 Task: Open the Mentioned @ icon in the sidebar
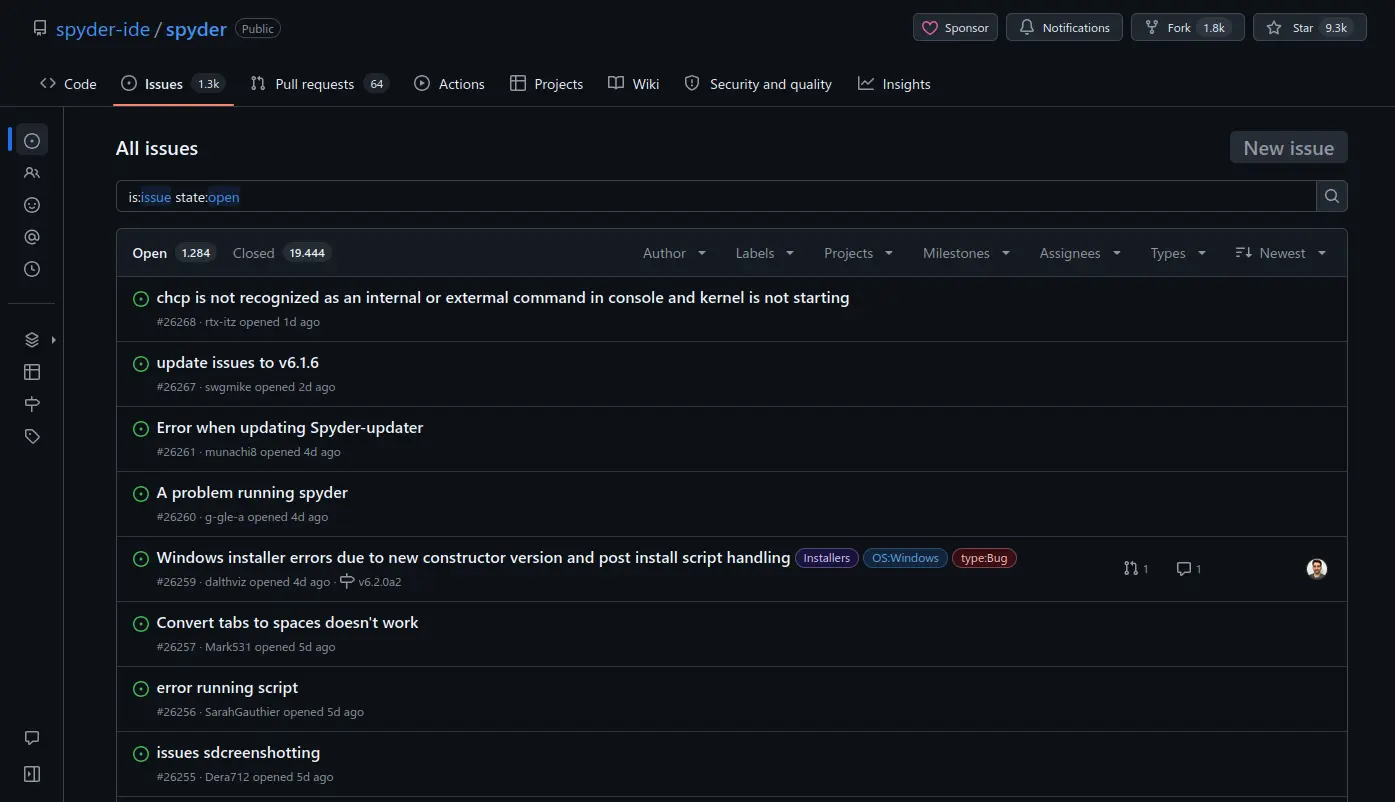[32, 237]
